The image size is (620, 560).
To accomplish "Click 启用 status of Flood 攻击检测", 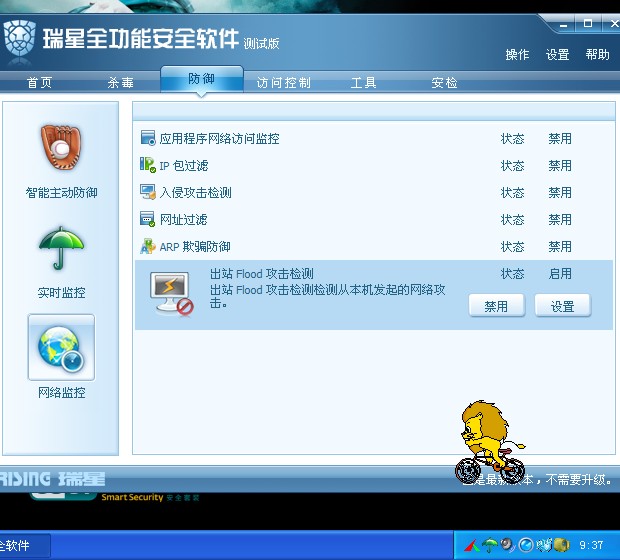I will click(x=560, y=274).
